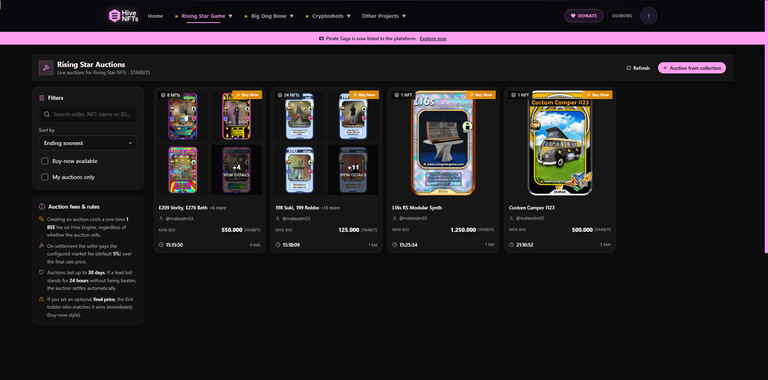Click the +6 more text on first auction
Image resolution: width=768 pixels, height=380 pixels.
click(218, 208)
